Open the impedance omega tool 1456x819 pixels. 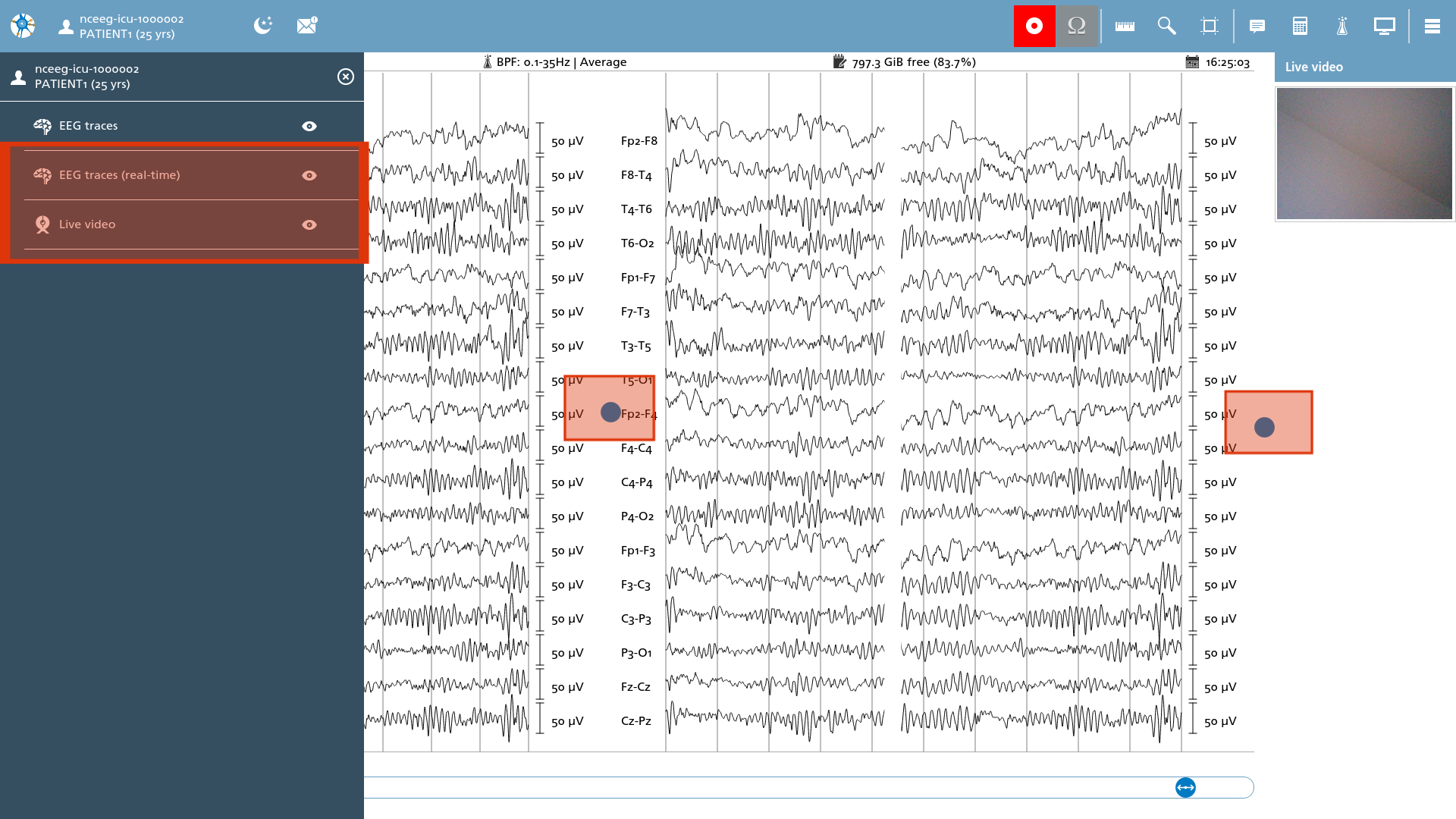[1077, 26]
